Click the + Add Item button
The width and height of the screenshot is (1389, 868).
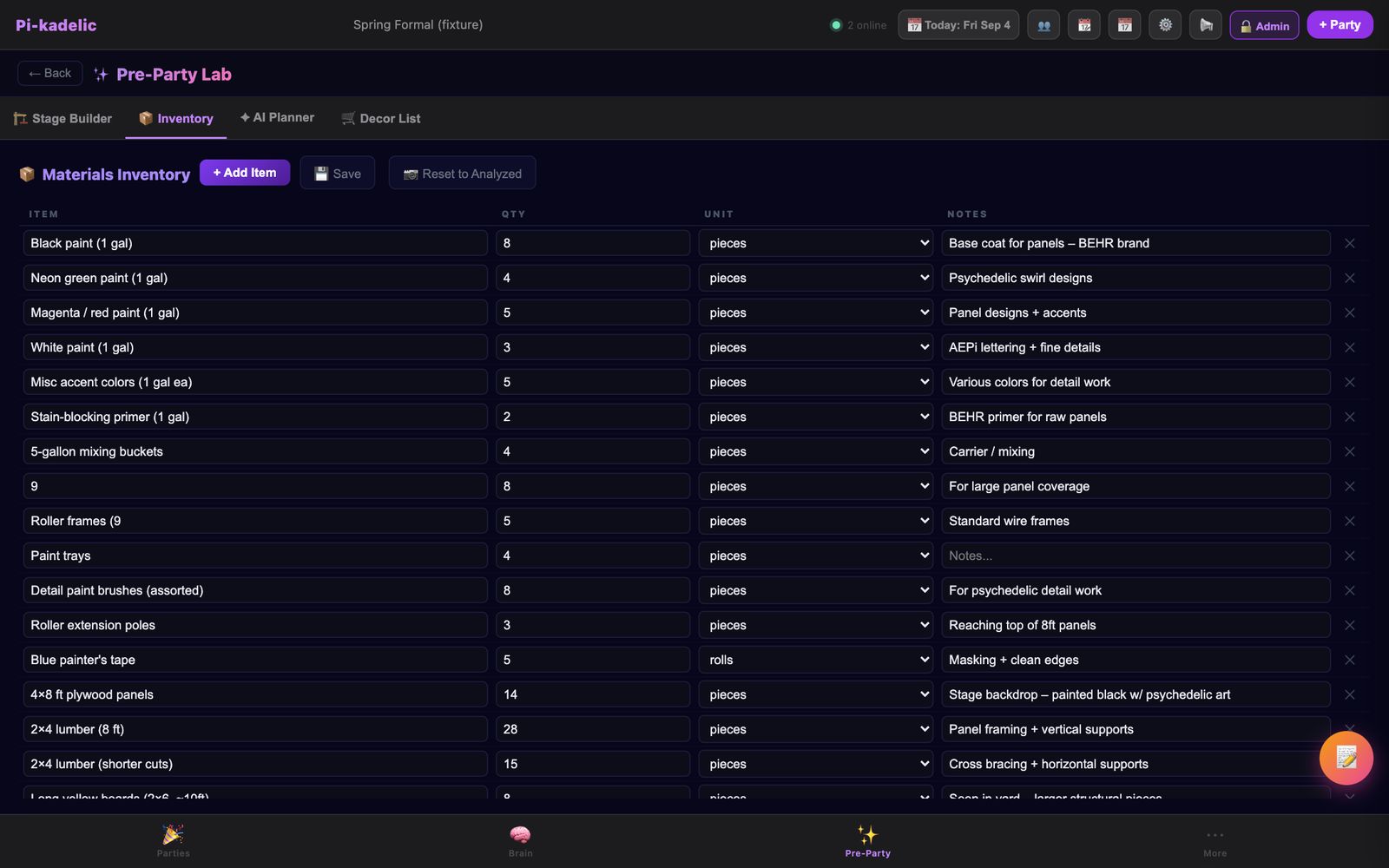pyautogui.click(x=245, y=173)
